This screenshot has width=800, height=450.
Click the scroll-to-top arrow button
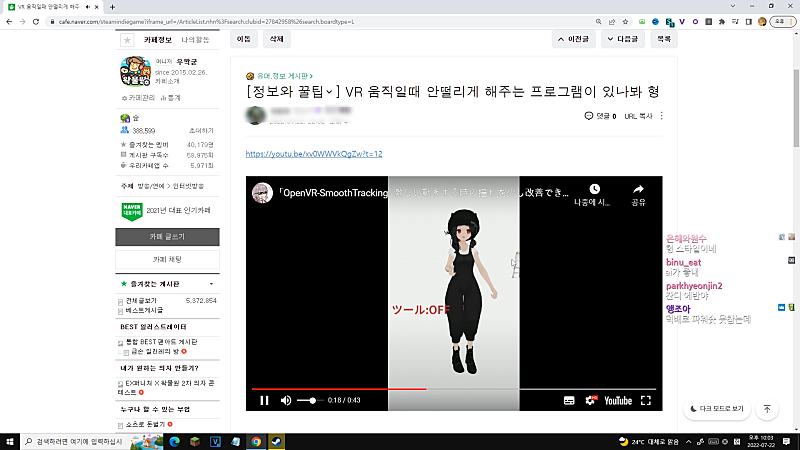(x=767, y=409)
